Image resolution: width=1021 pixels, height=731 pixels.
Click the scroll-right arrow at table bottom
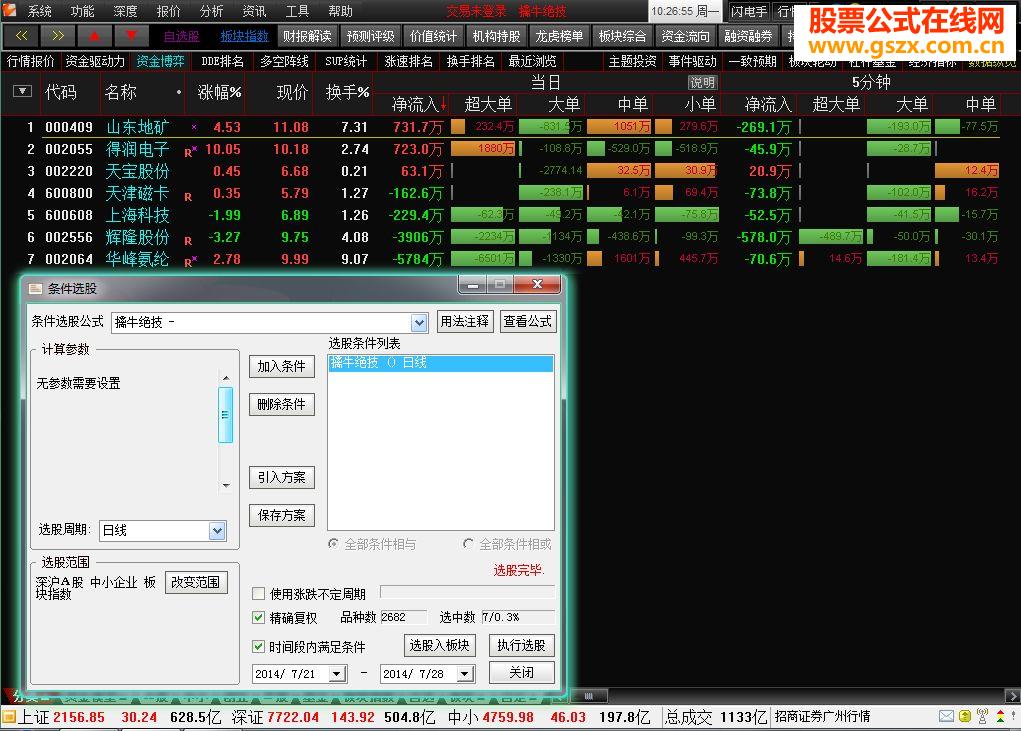coord(1012,696)
